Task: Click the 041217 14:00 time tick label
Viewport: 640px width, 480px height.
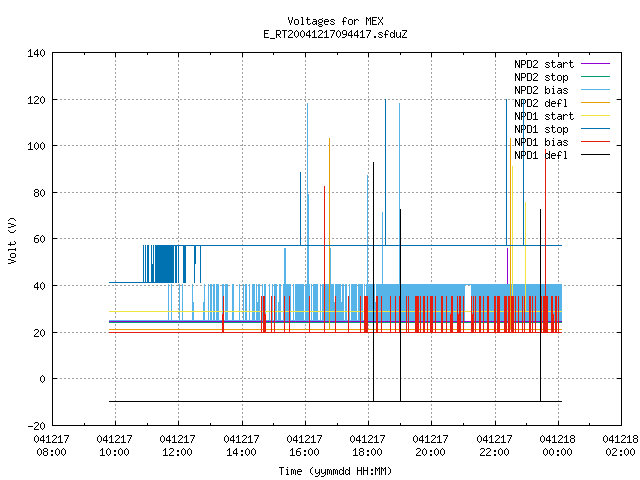Action: pos(241,446)
